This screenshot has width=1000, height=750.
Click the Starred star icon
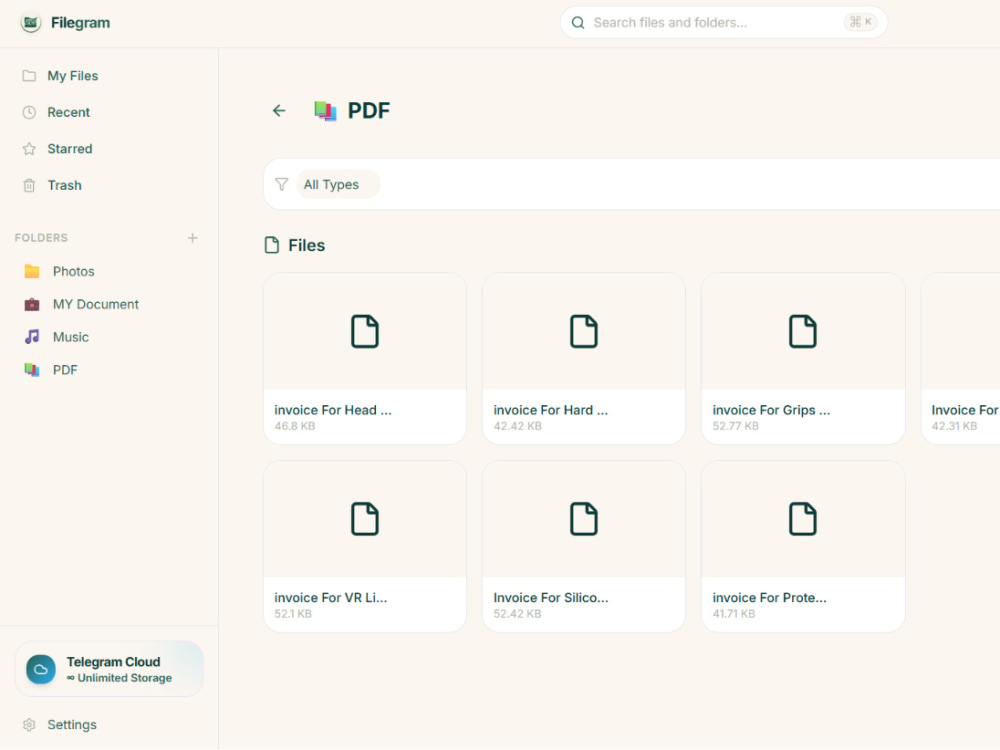pyautogui.click(x=29, y=149)
